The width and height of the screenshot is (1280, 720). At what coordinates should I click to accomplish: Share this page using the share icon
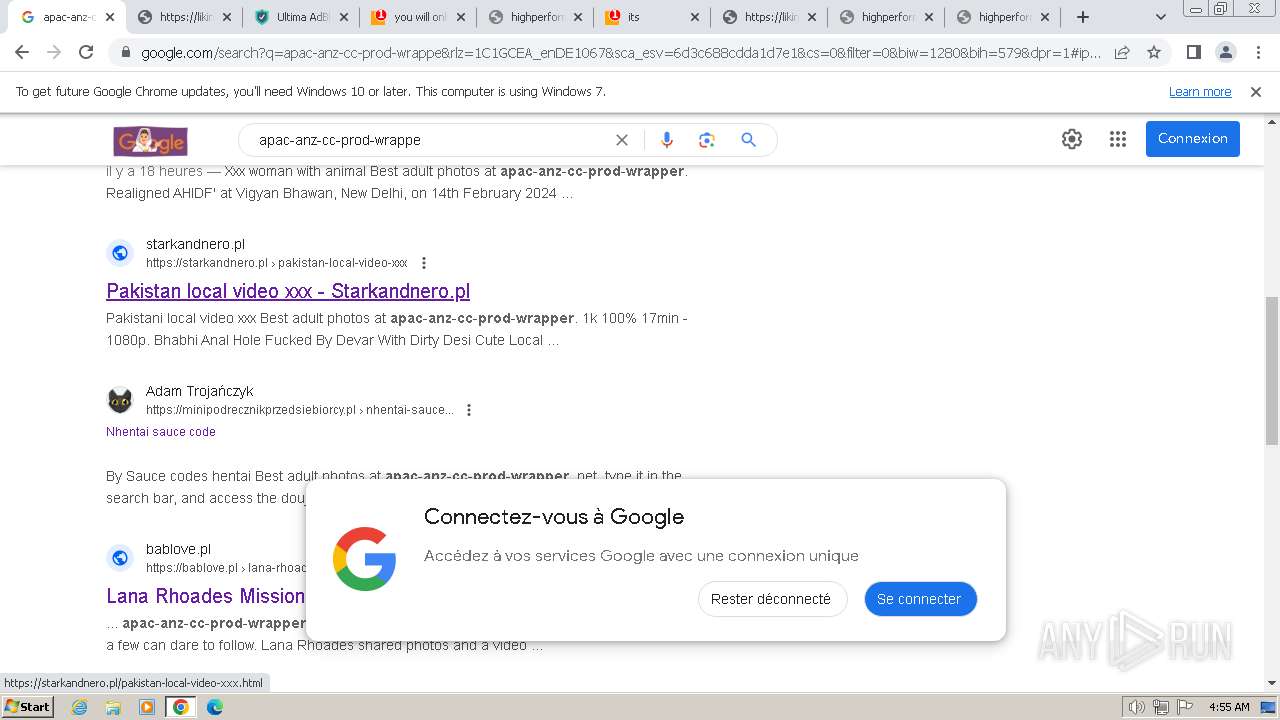pos(1122,52)
